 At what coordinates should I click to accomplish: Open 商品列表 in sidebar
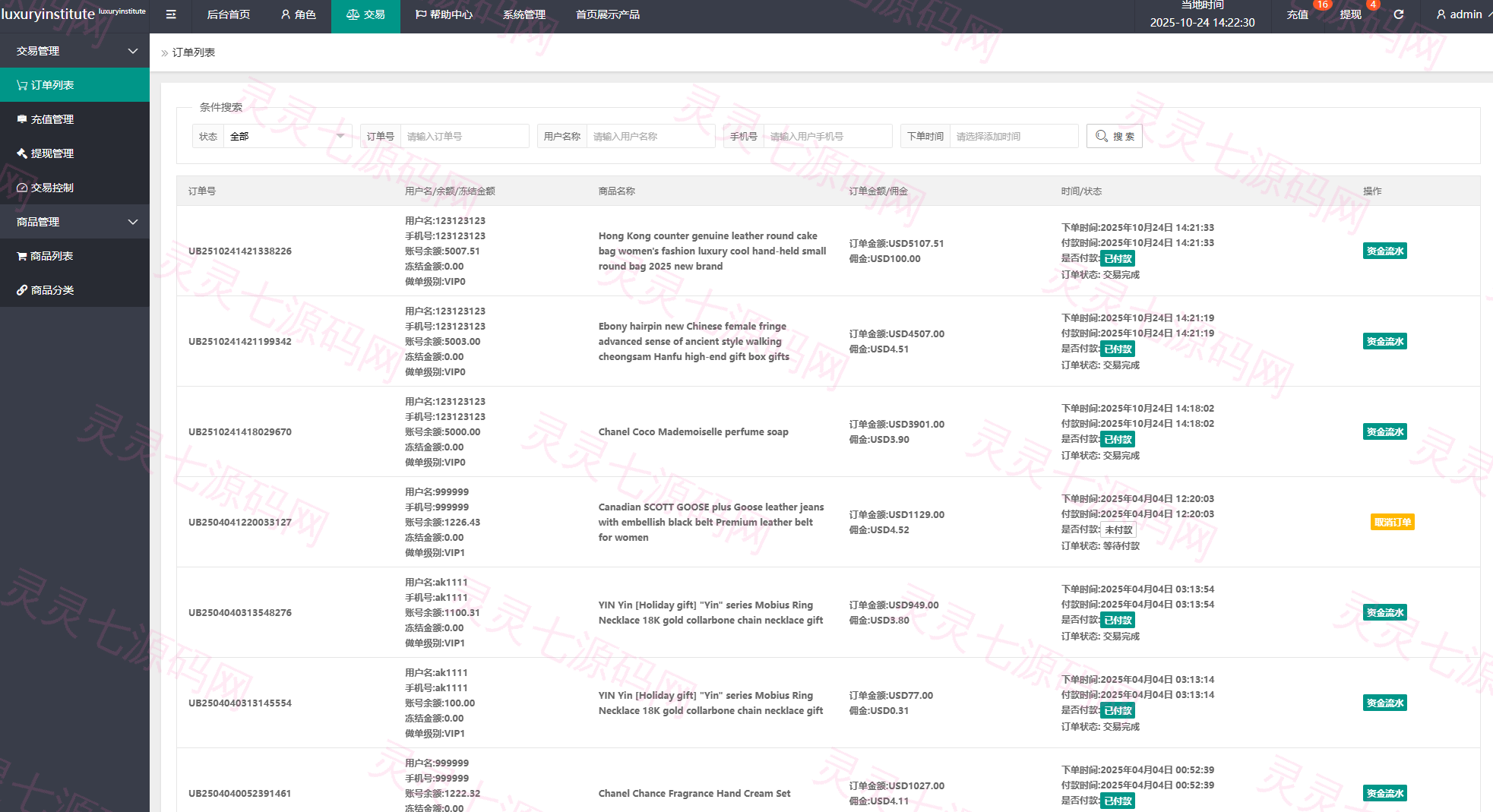74,256
